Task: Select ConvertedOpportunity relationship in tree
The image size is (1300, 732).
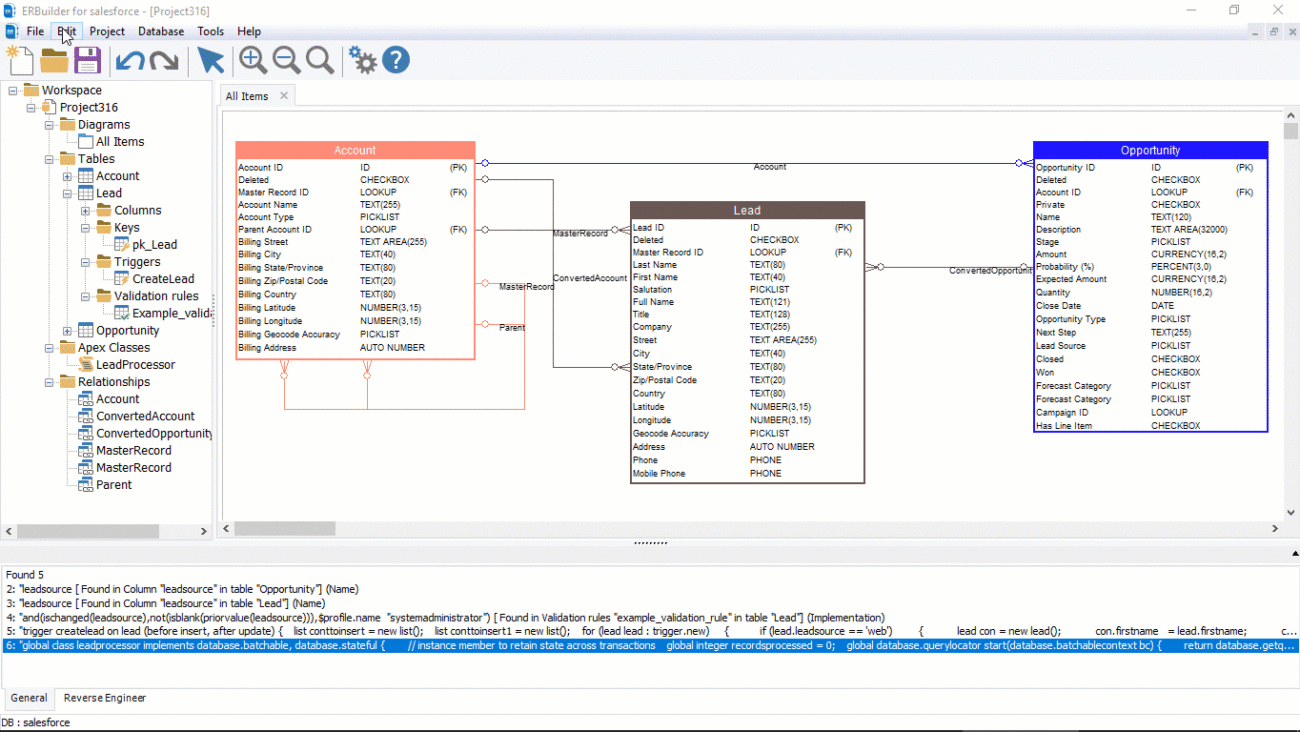Action: 154,433
